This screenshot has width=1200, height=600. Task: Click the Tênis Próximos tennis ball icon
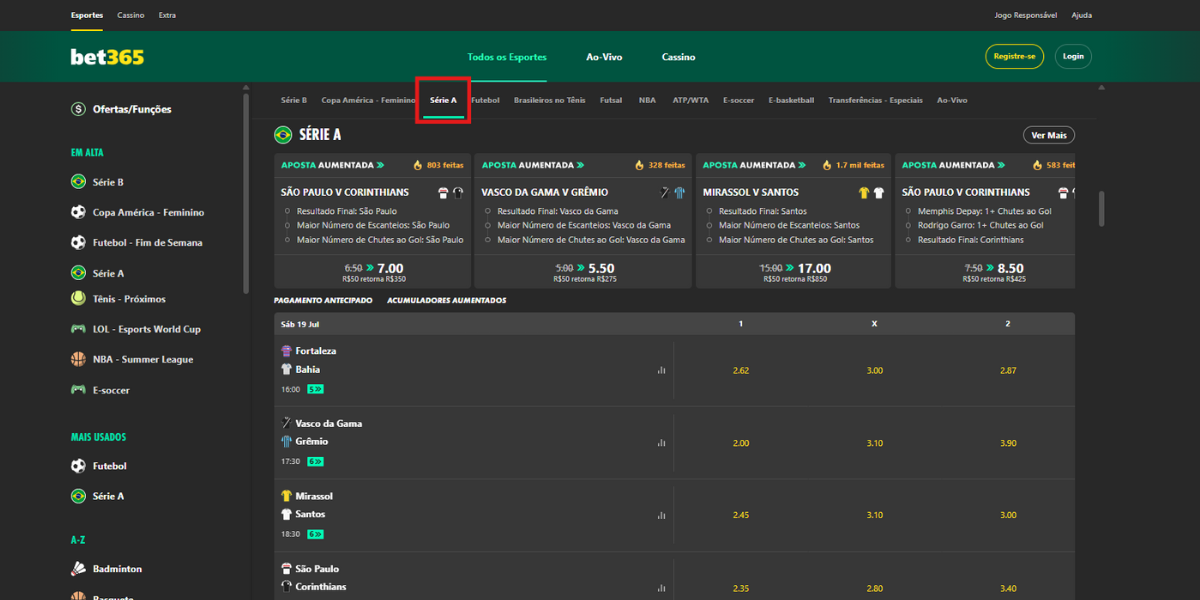click(78, 299)
